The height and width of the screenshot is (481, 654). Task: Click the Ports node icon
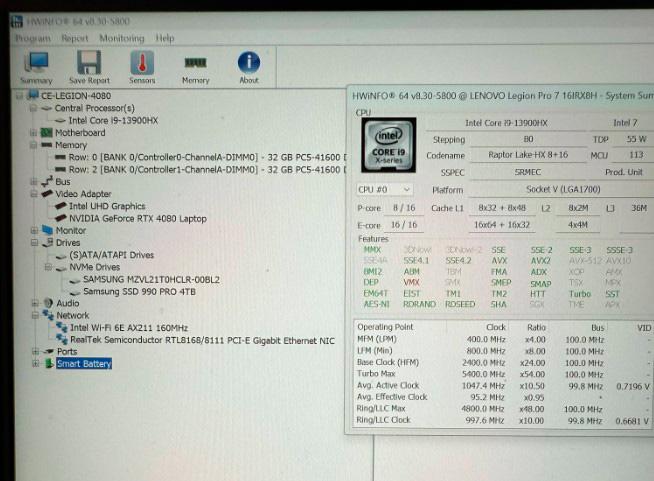click(x=49, y=351)
